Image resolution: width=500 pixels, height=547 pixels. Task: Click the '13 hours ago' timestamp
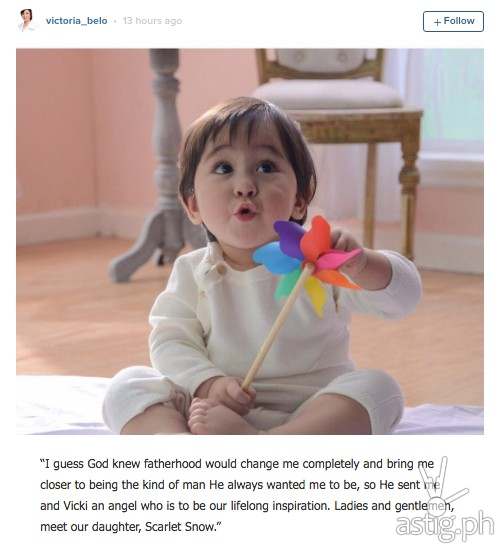[x=152, y=21]
